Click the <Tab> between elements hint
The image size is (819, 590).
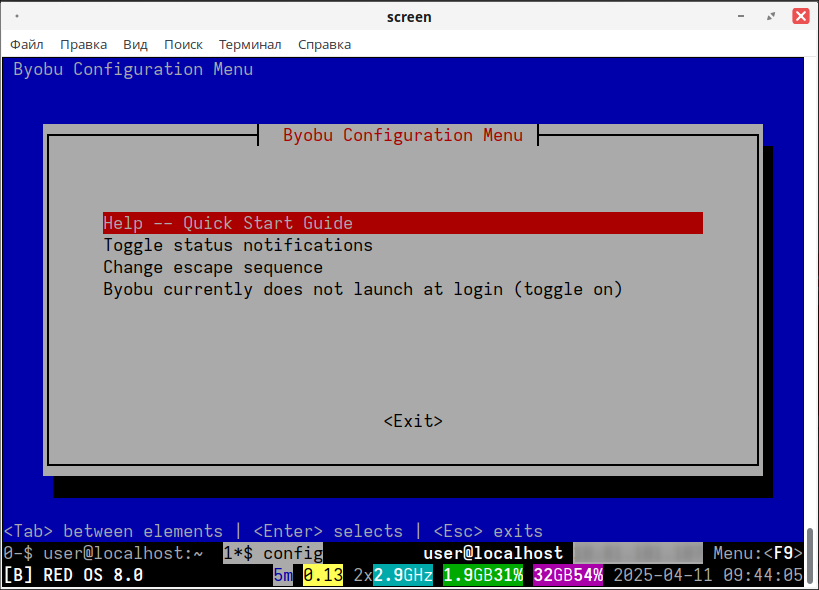click(113, 531)
